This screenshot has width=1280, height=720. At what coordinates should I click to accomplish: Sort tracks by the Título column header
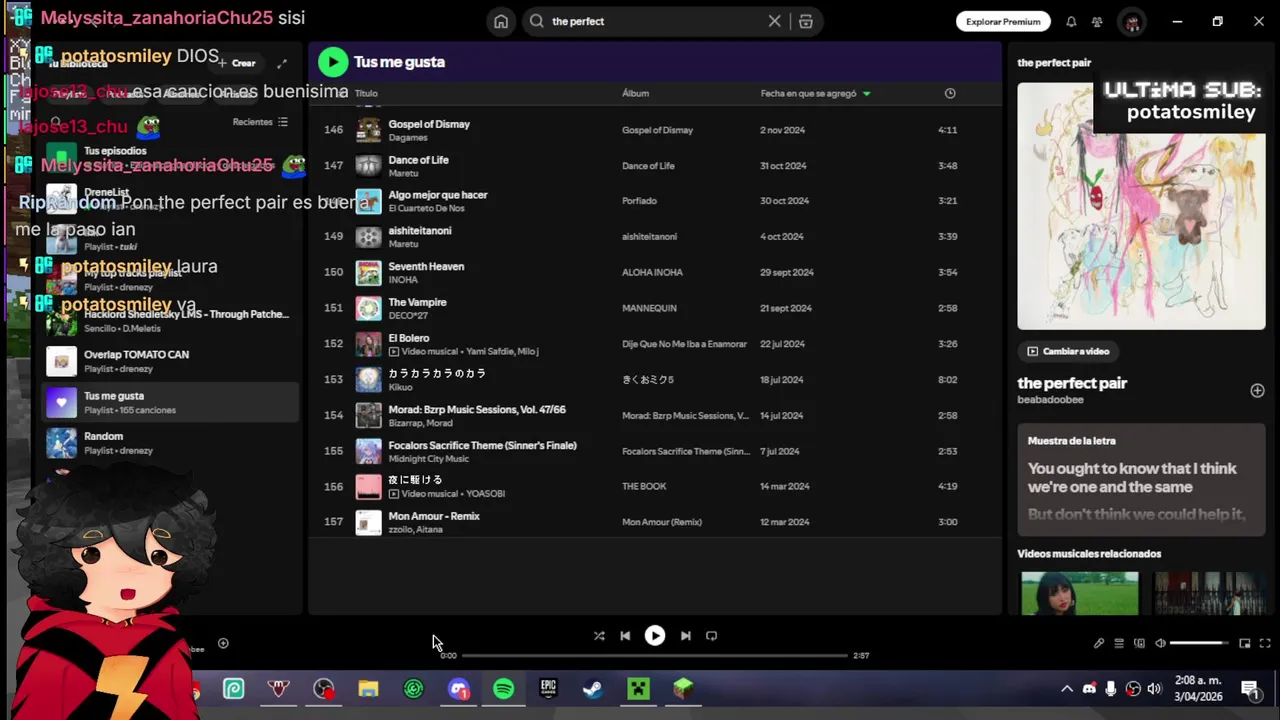pos(366,93)
